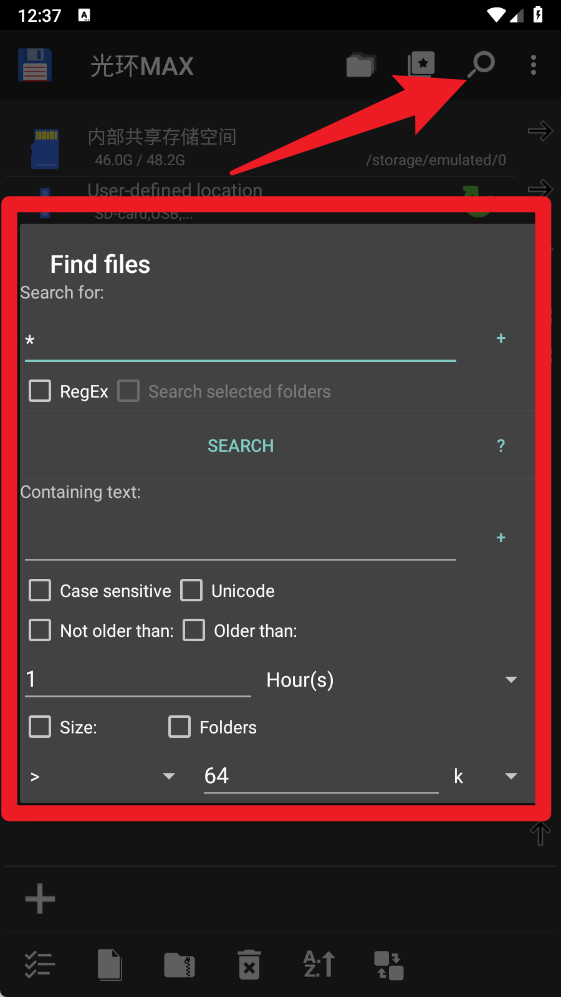Check the Case sensitive option
561x997 pixels.
click(40, 591)
